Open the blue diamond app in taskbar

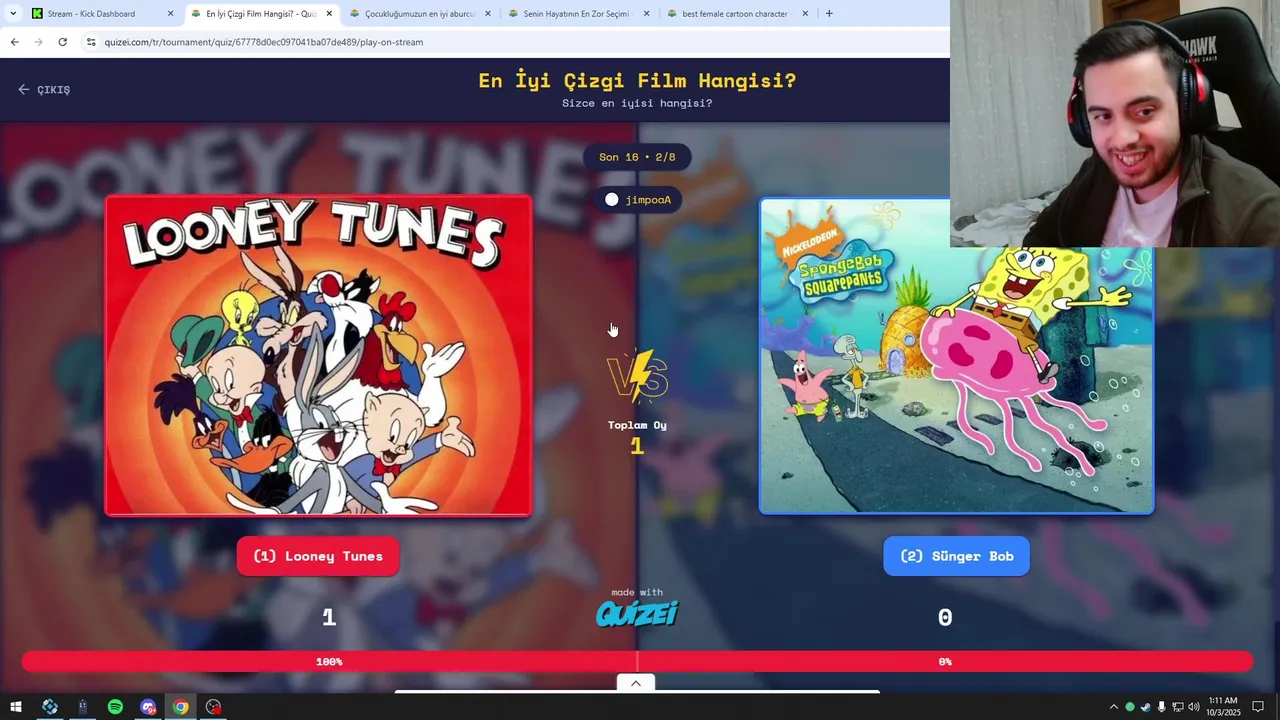pos(49,707)
